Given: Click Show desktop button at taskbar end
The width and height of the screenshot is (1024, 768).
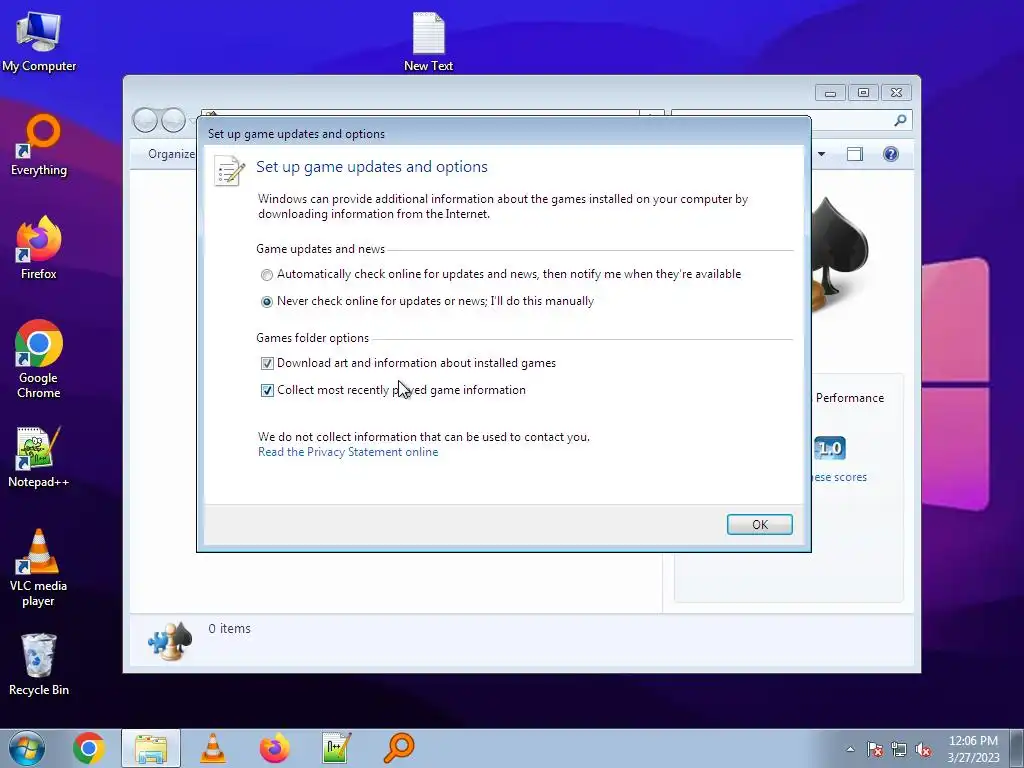Looking at the screenshot, I should click(x=1018, y=748).
